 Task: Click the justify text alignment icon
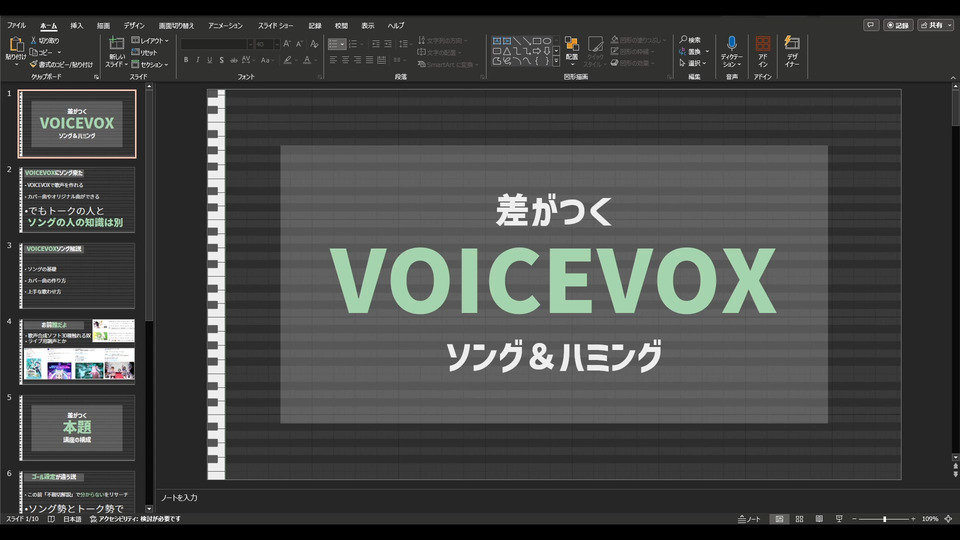[x=369, y=60]
